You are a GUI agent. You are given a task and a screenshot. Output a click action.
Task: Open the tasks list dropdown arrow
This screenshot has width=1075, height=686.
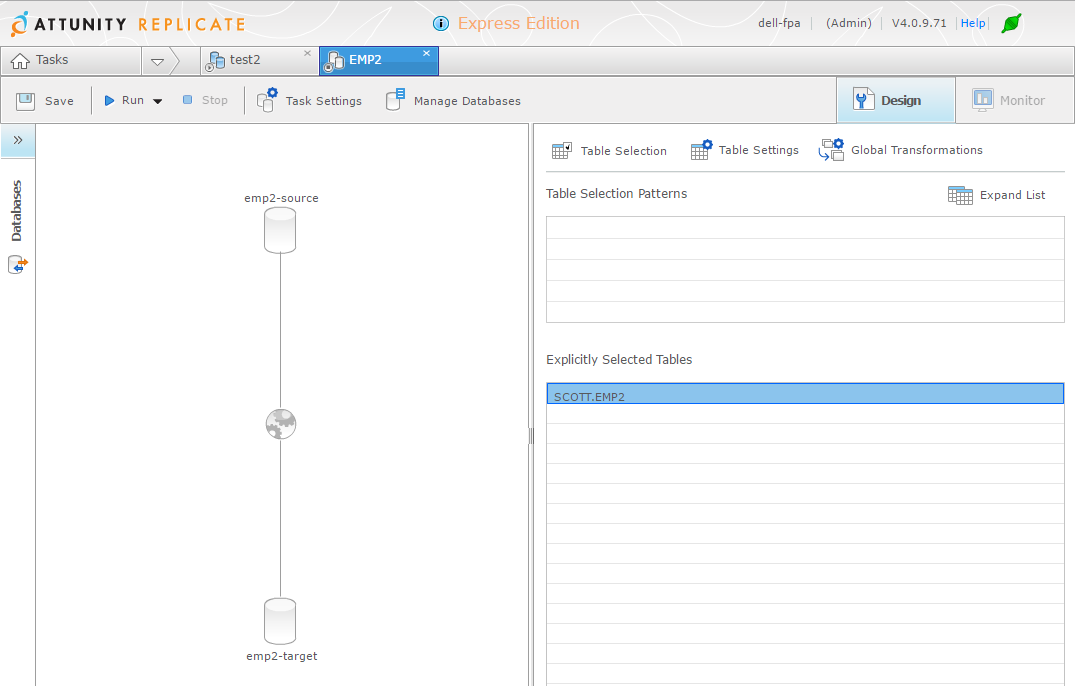[157, 62]
